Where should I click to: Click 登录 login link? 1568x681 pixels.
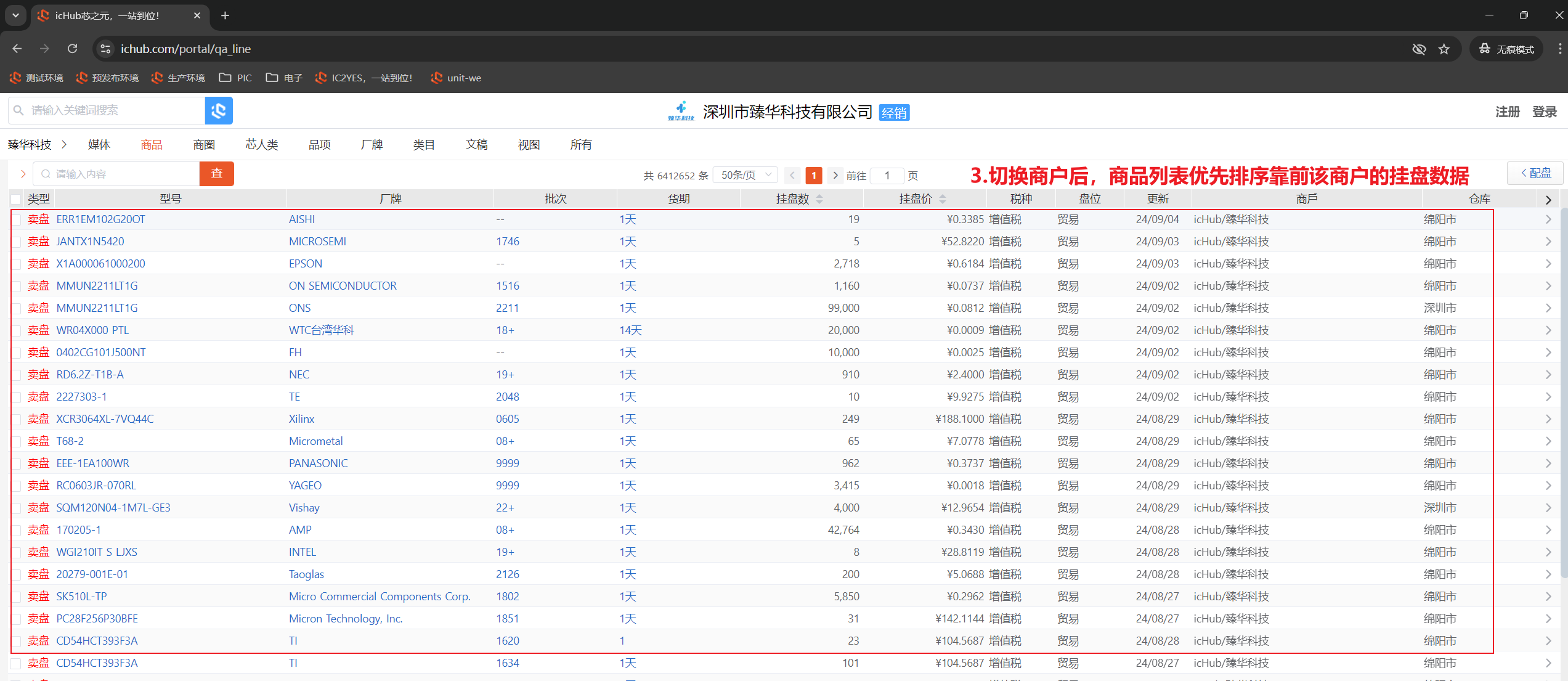coord(1545,112)
